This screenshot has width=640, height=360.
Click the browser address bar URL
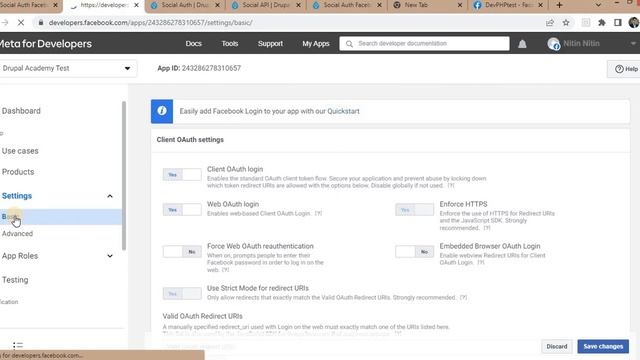pyautogui.click(x=150, y=23)
